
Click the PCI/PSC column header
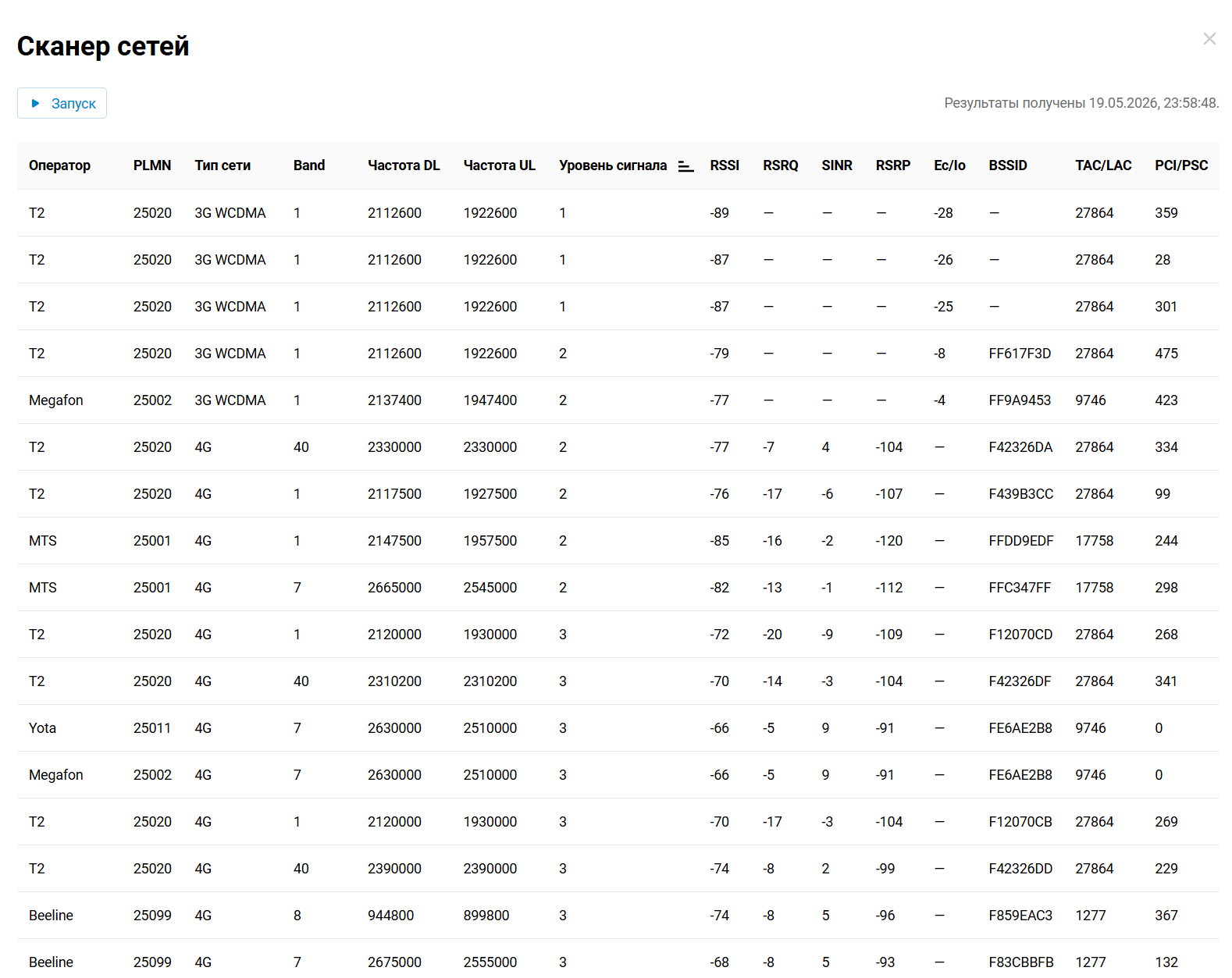coord(1181,165)
